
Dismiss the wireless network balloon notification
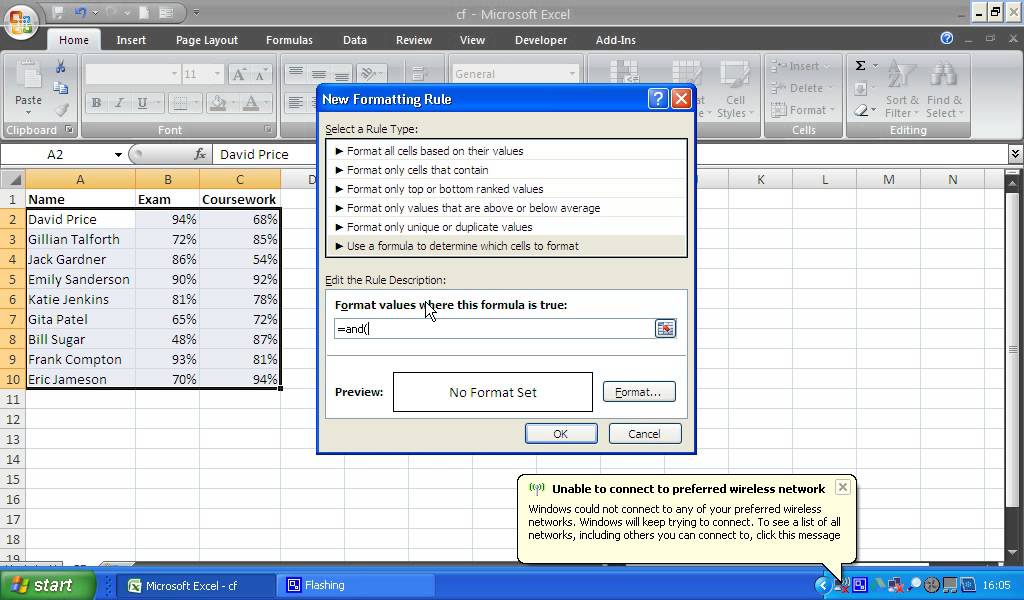[842, 487]
